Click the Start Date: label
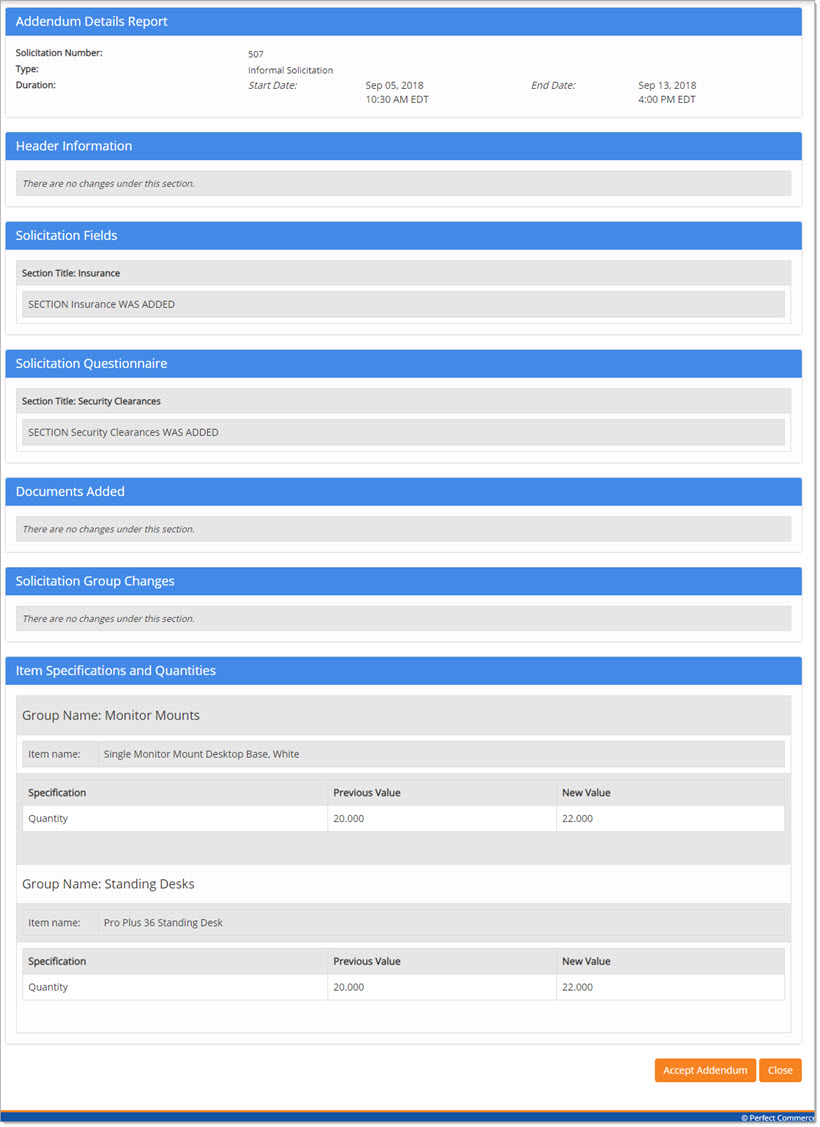Screen dimensions: 820x1127 [x=272, y=85]
